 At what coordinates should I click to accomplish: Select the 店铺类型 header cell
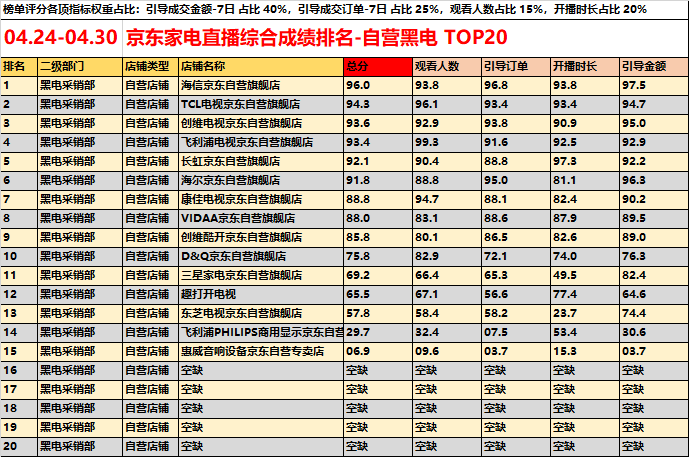click(150, 66)
